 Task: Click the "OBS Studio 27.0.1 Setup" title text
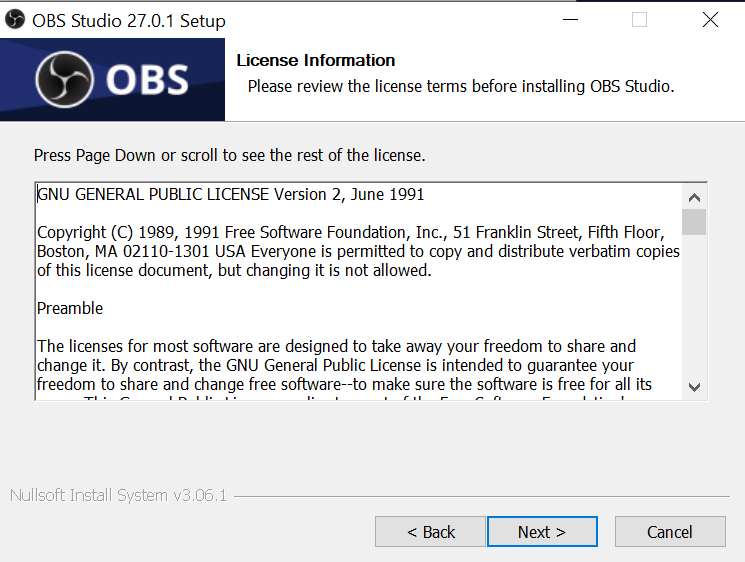coord(129,20)
